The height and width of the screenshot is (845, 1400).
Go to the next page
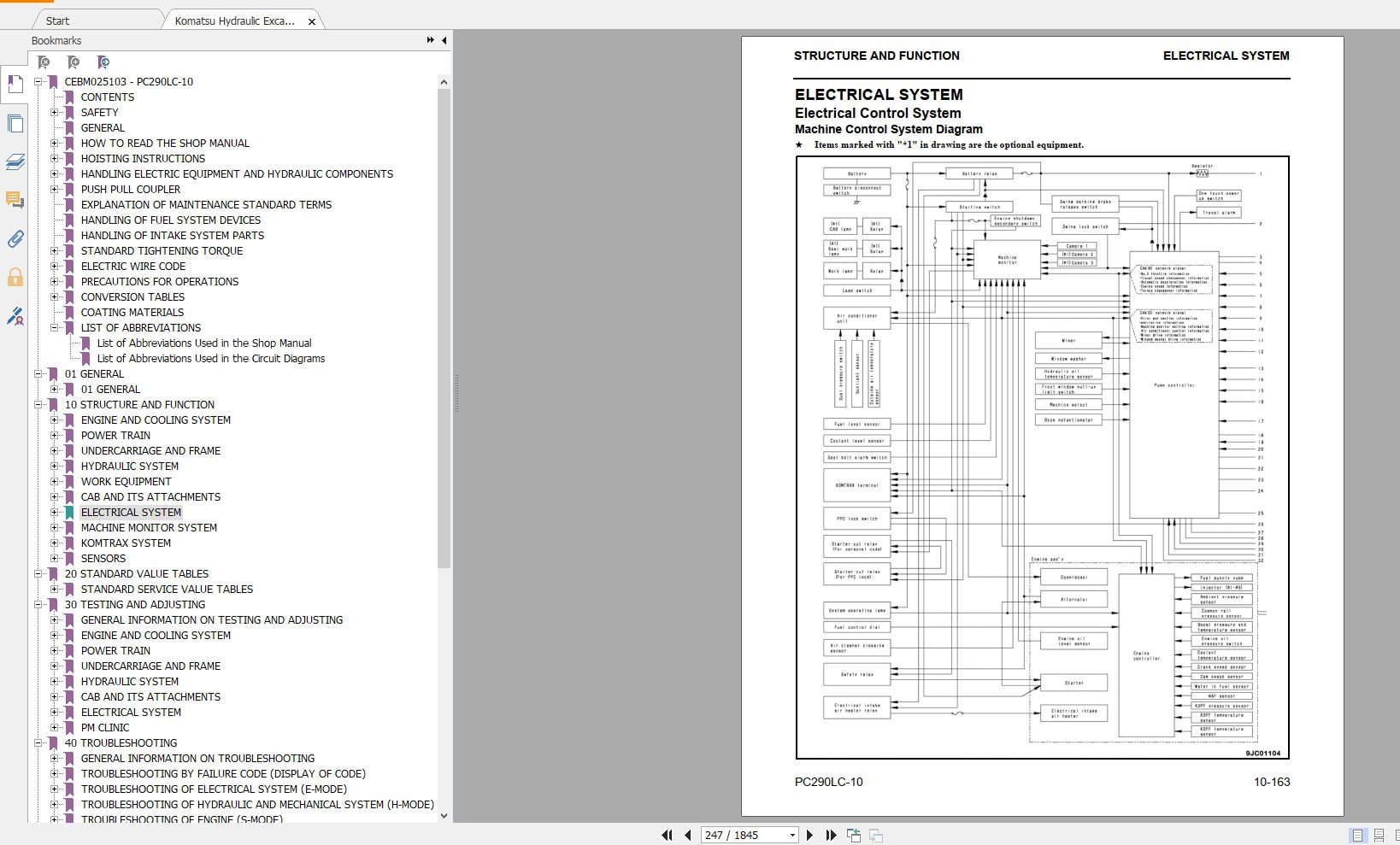pos(809,835)
